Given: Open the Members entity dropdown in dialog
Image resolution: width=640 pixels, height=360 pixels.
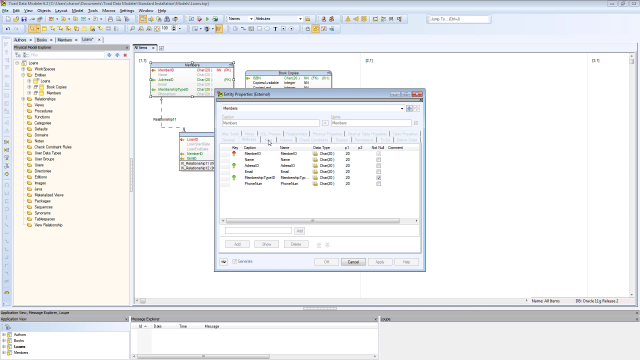Looking at the screenshot, I should (402, 109).
